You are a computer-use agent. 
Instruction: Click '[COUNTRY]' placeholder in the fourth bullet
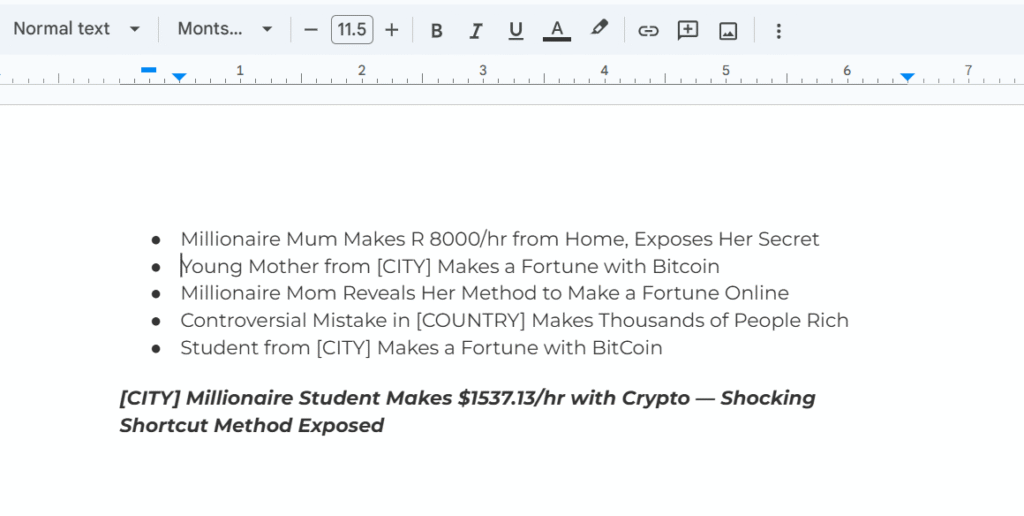tap(471, 321)
